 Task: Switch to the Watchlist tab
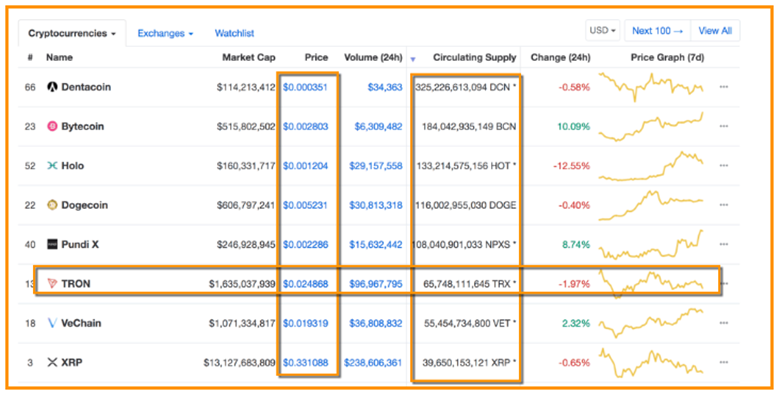234,33
